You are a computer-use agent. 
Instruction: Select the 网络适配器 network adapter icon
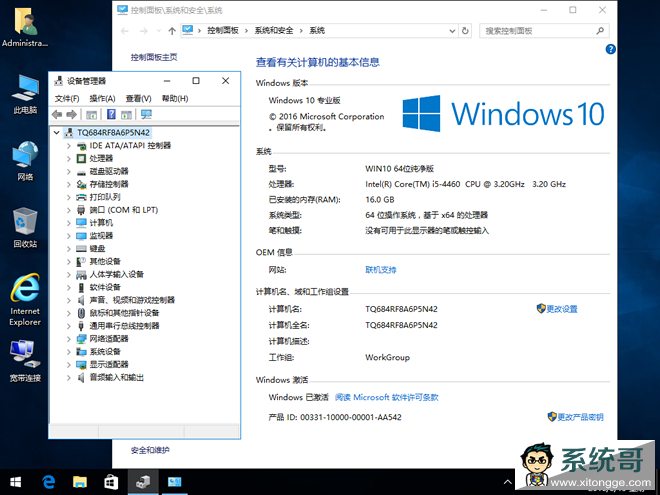(x=81, y=339)
